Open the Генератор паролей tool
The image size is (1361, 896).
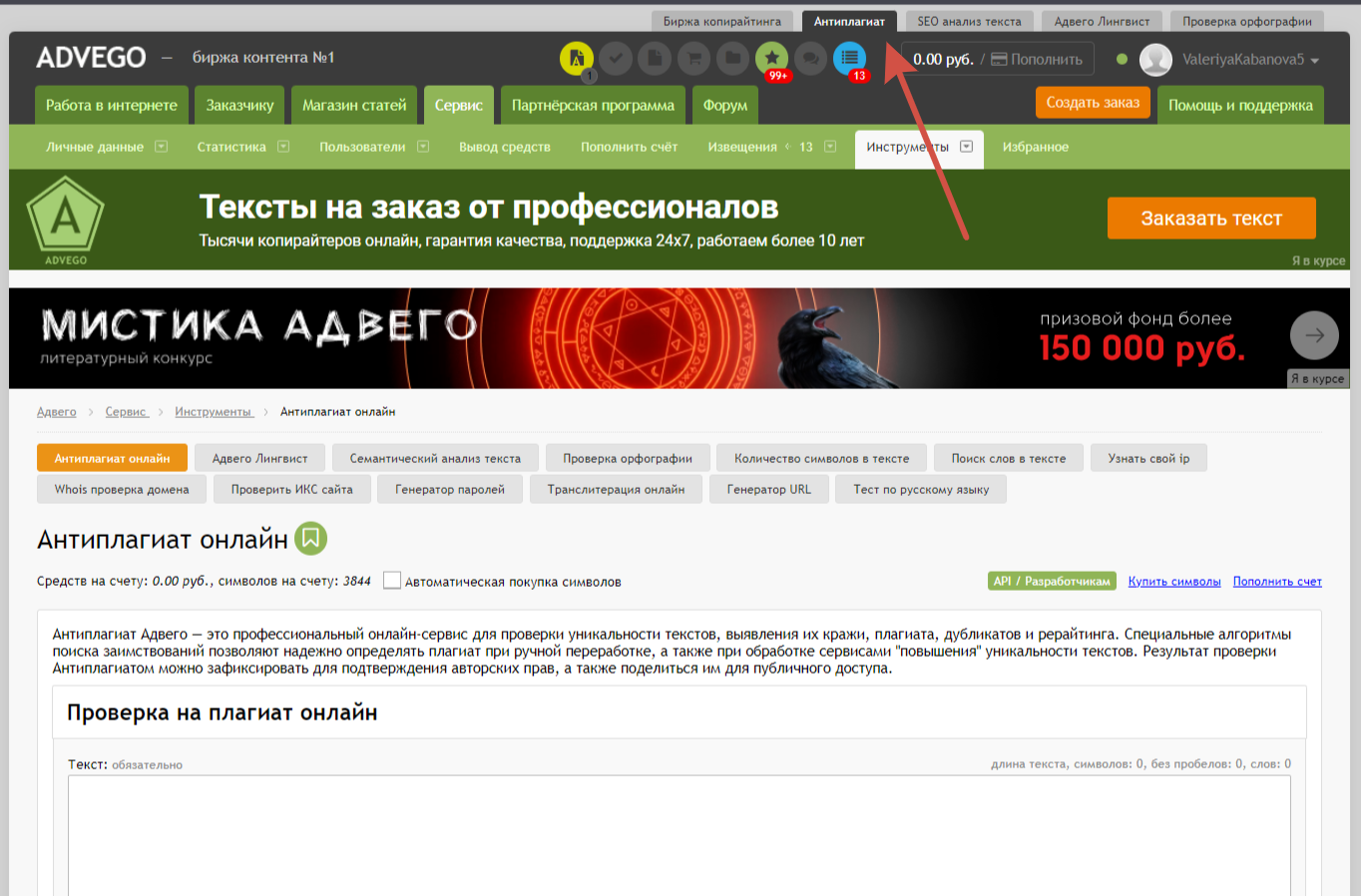pyautogui.click(x=450, y=489)
